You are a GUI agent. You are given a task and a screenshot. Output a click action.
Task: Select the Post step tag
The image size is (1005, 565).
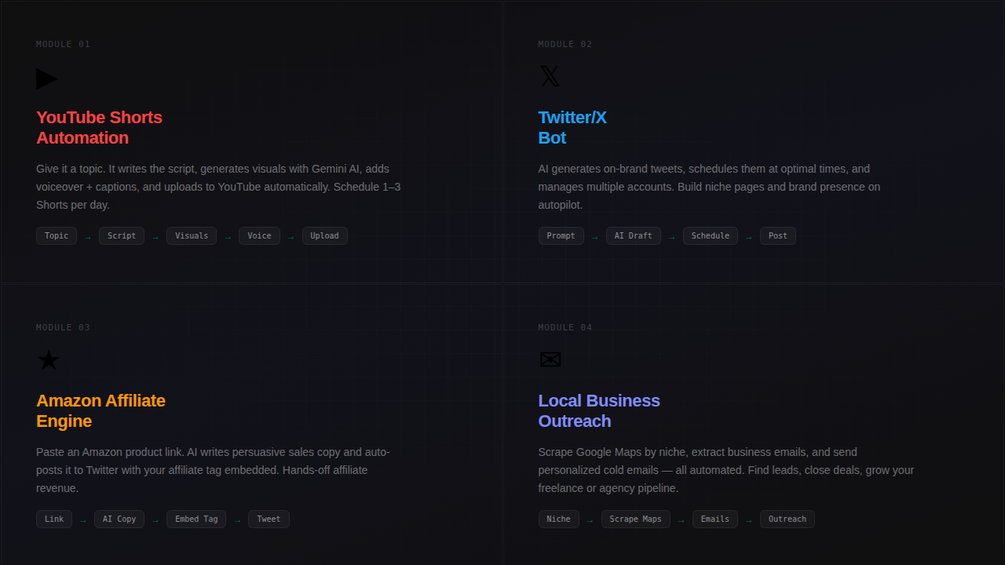pos(778,236)
